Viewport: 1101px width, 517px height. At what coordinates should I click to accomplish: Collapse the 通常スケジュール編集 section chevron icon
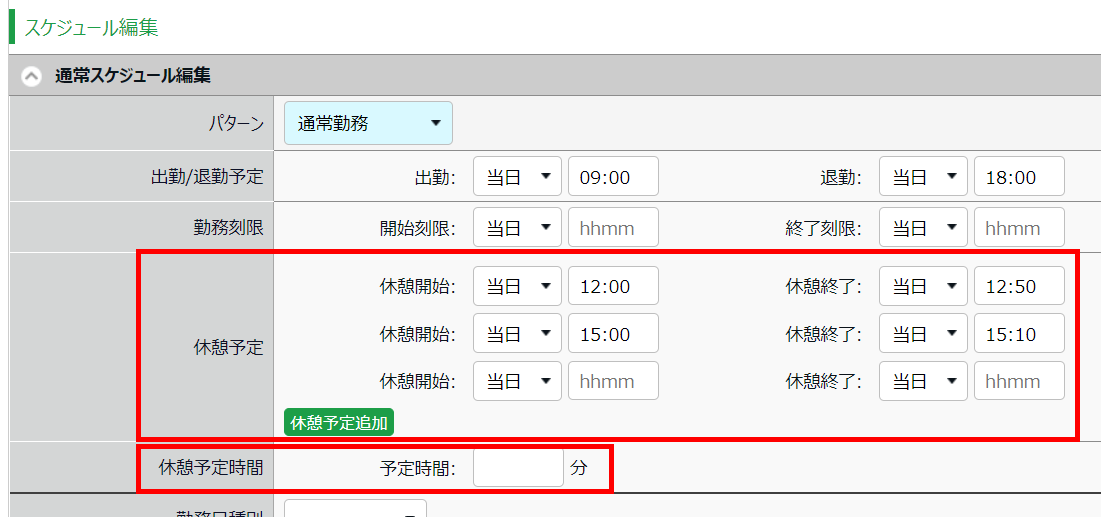[x=32, y=76]
